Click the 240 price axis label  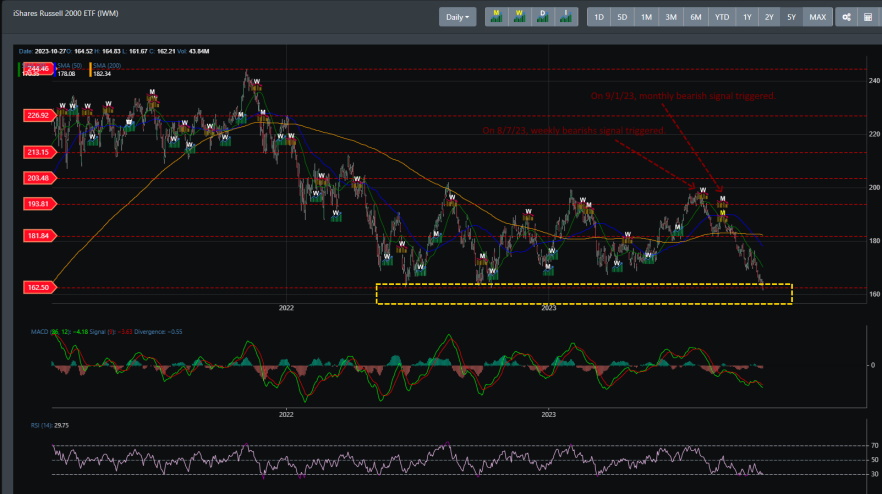[x=874, y=80]
